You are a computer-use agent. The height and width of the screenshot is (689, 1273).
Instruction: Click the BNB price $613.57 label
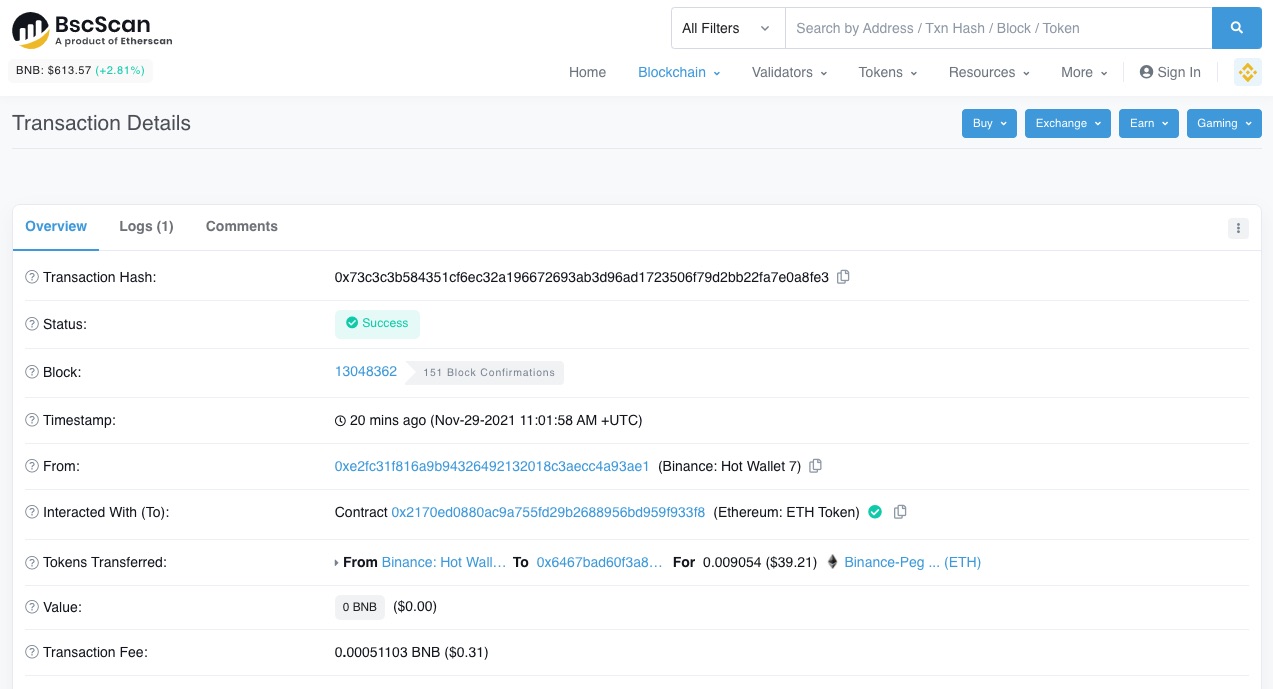(81, 71)
